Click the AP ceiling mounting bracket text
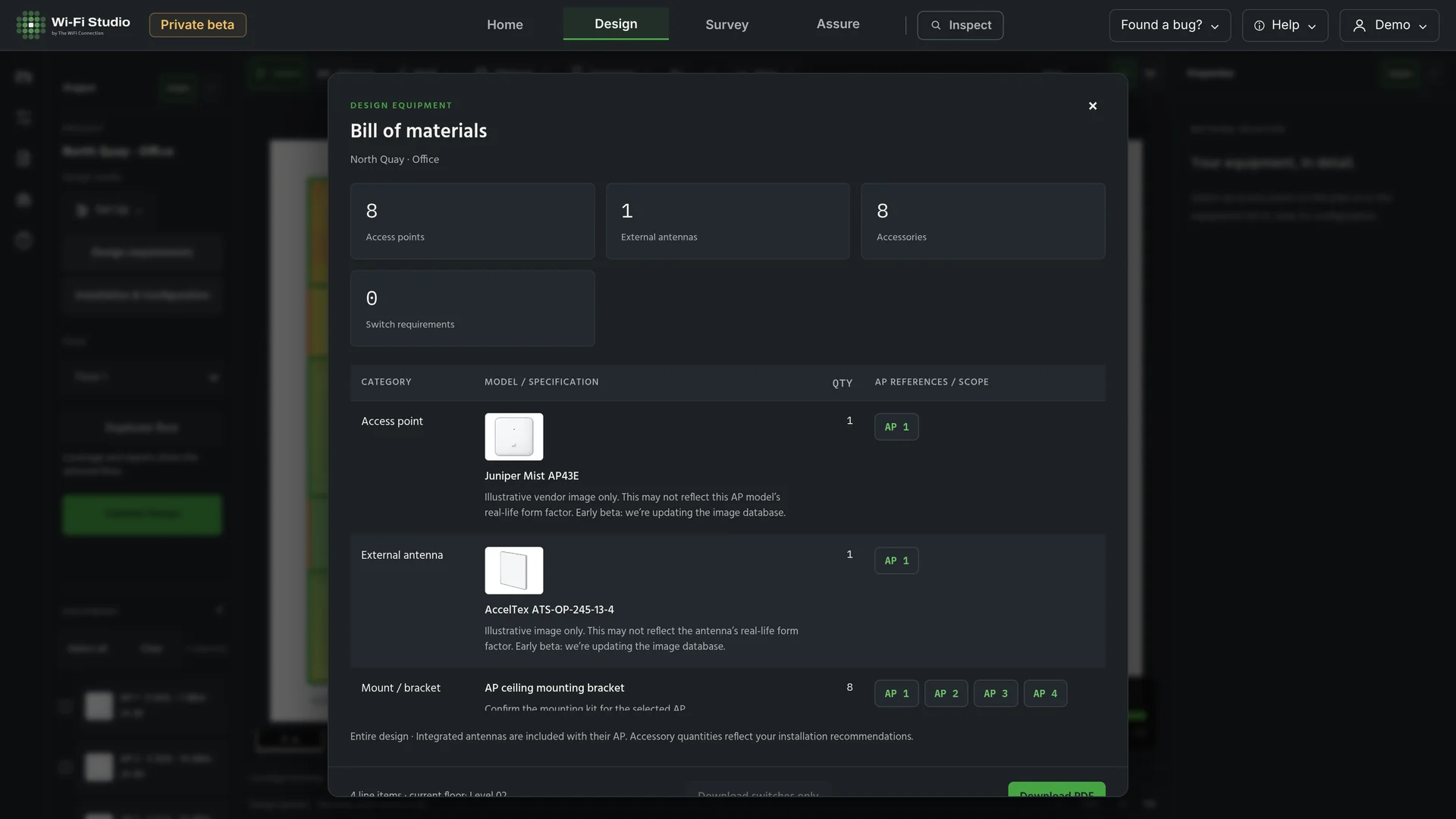 tap(554, 688)
